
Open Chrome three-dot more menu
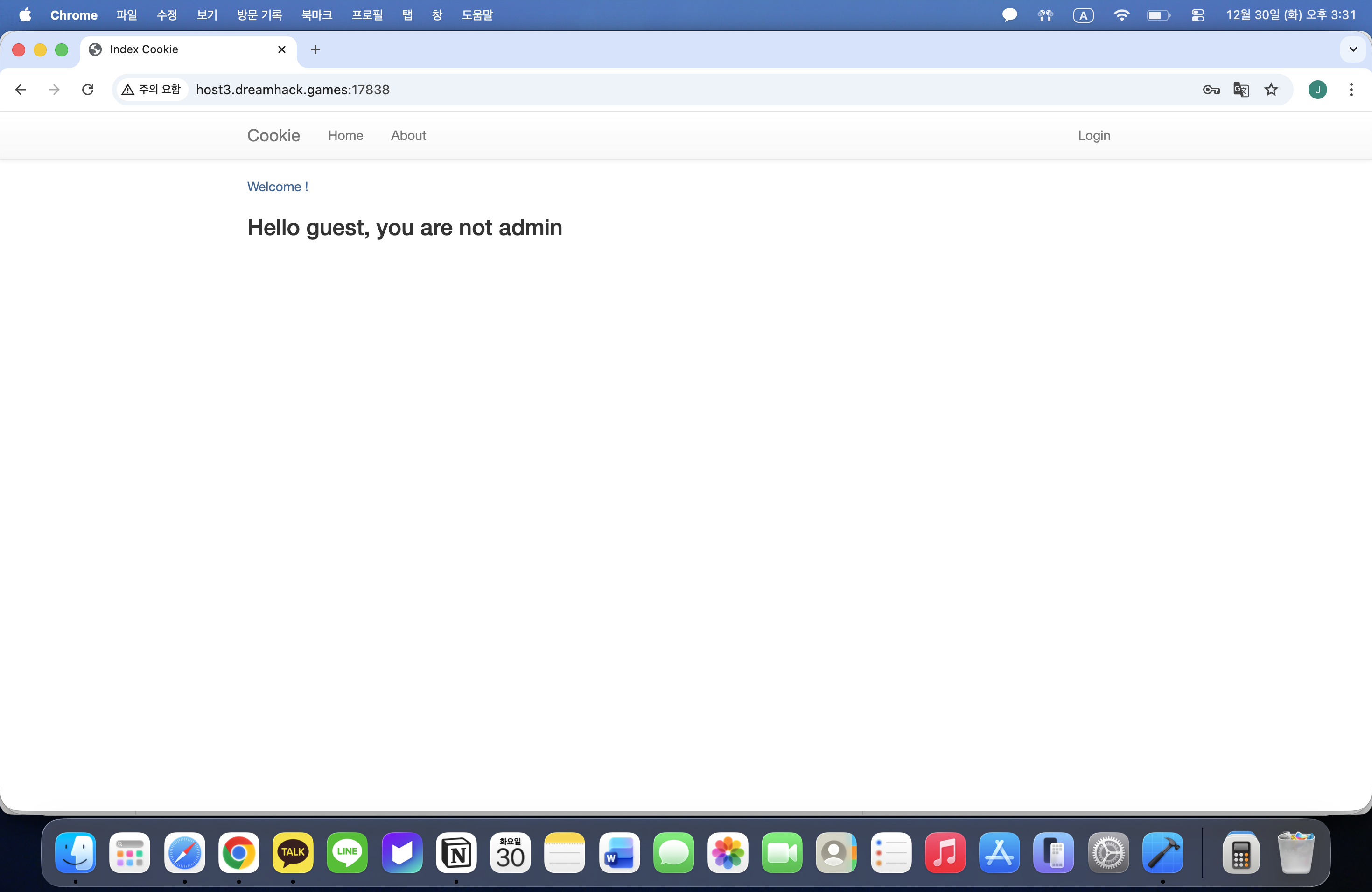click(x=1351, y=89)
